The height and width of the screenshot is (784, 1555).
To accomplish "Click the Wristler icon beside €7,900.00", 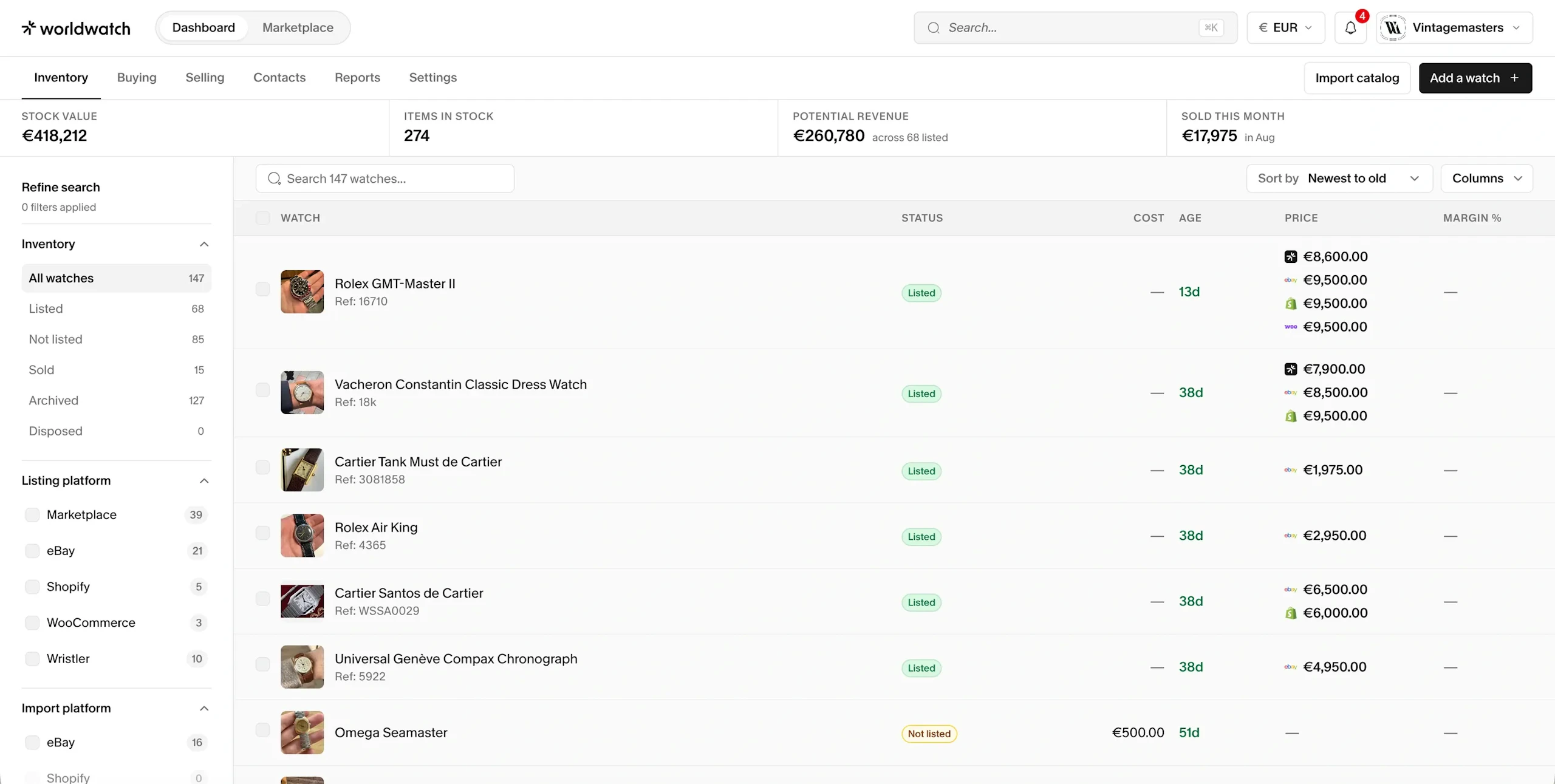I will point(1291,369).
